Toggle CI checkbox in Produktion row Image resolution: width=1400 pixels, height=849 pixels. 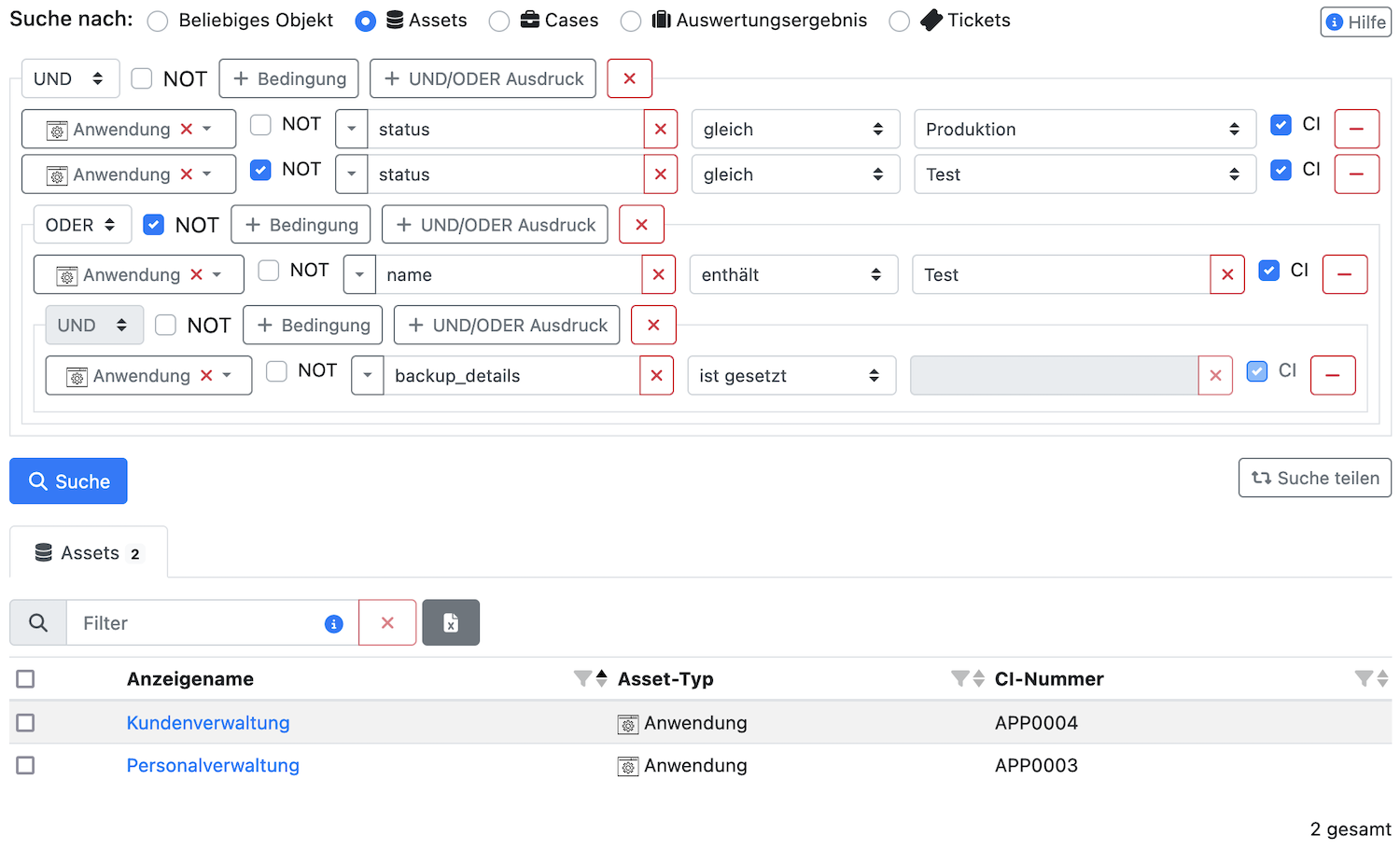(x=1281, y=124)
